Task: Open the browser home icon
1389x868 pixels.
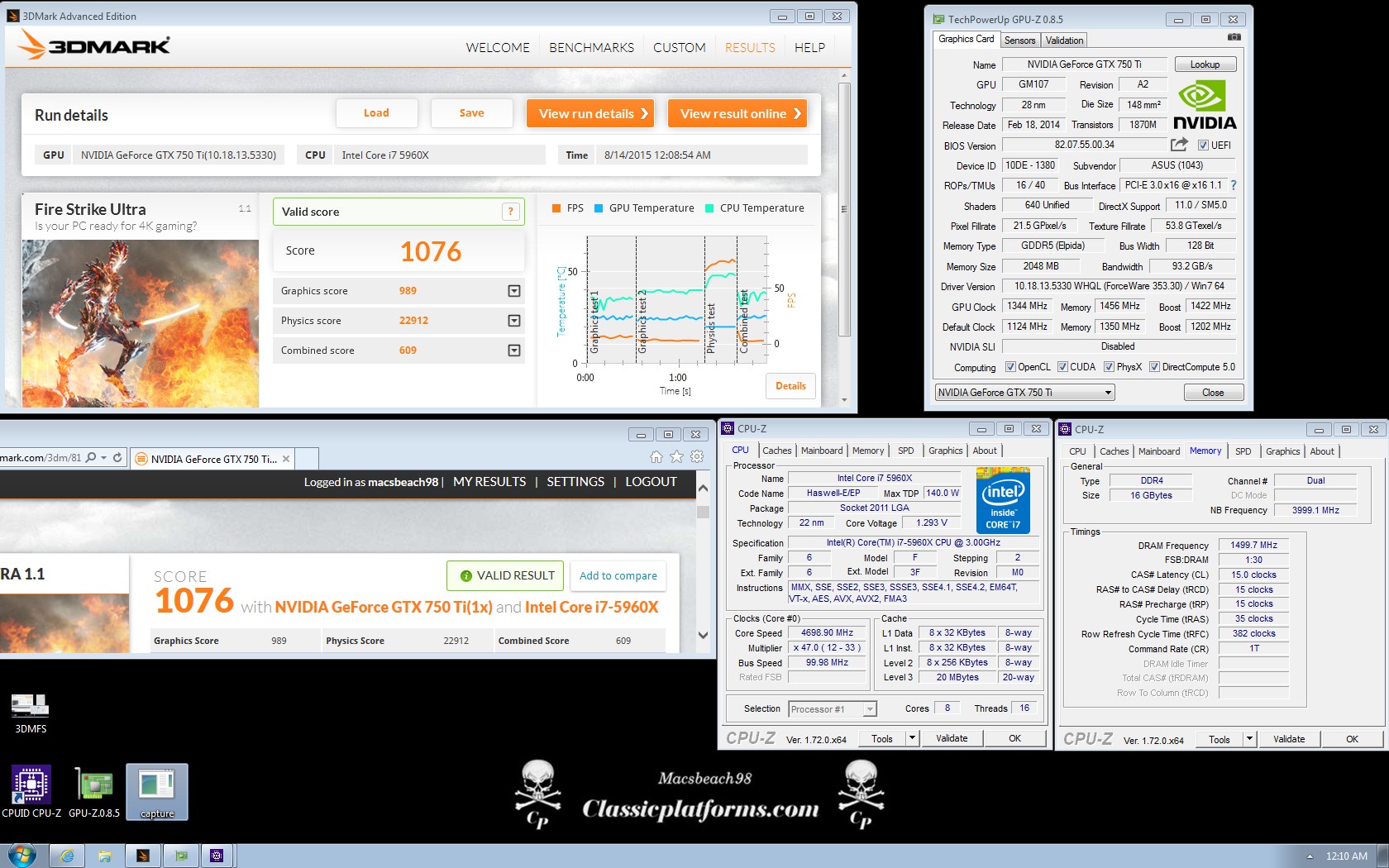Action: 656,457
